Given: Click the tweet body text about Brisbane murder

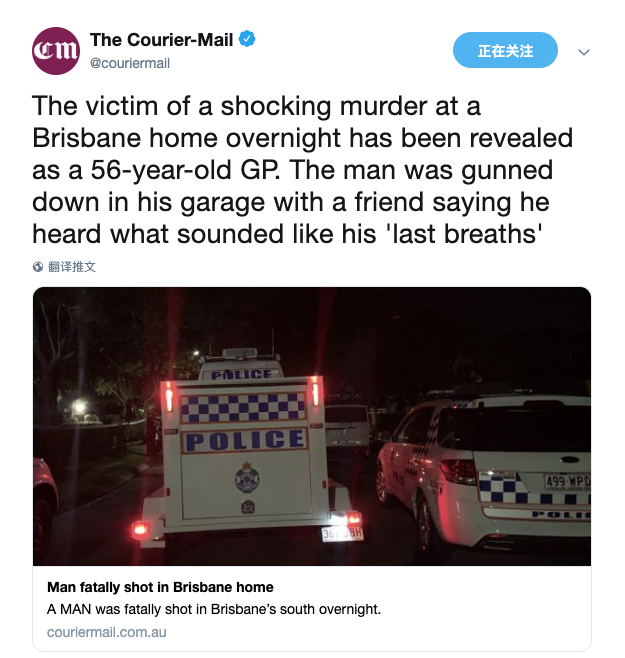Looking at the screenshot, I should pyautogui.click(x=302, y=170).
